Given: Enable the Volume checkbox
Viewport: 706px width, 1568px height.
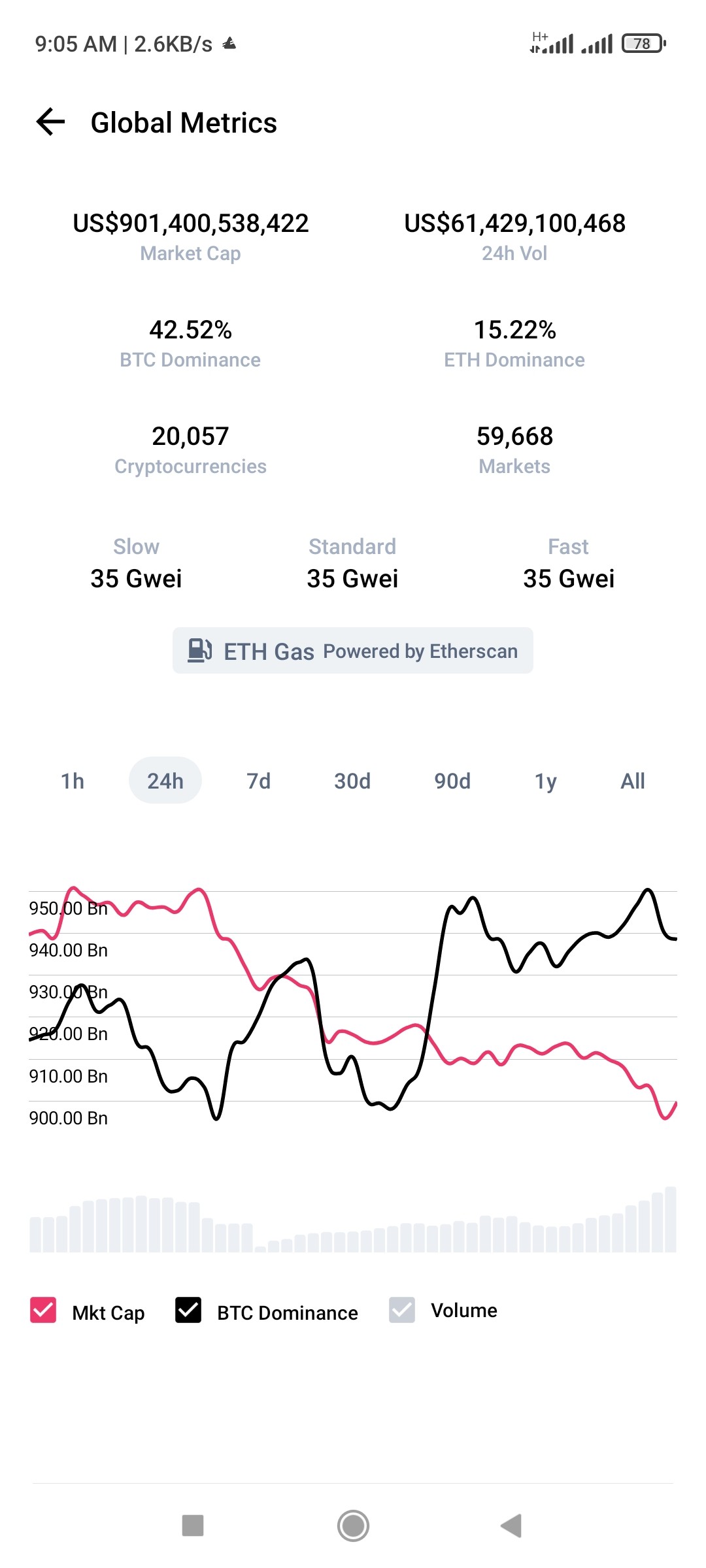Looking at the screenshot, I should (402, 1310).
